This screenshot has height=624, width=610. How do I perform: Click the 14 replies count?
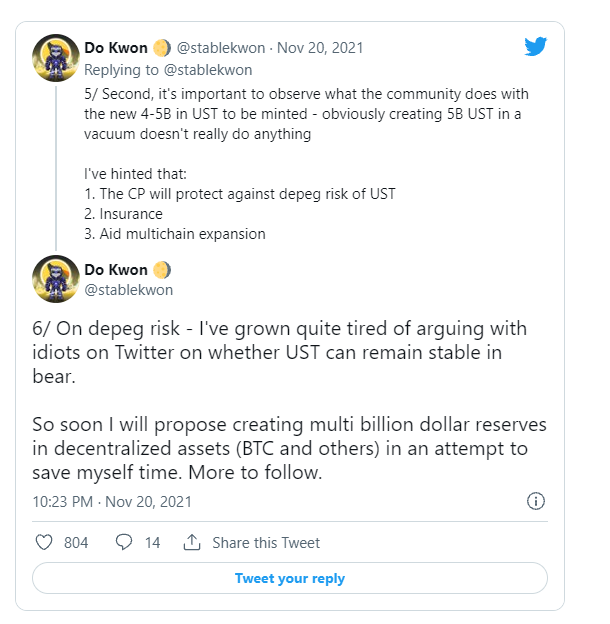click(152, 543)
